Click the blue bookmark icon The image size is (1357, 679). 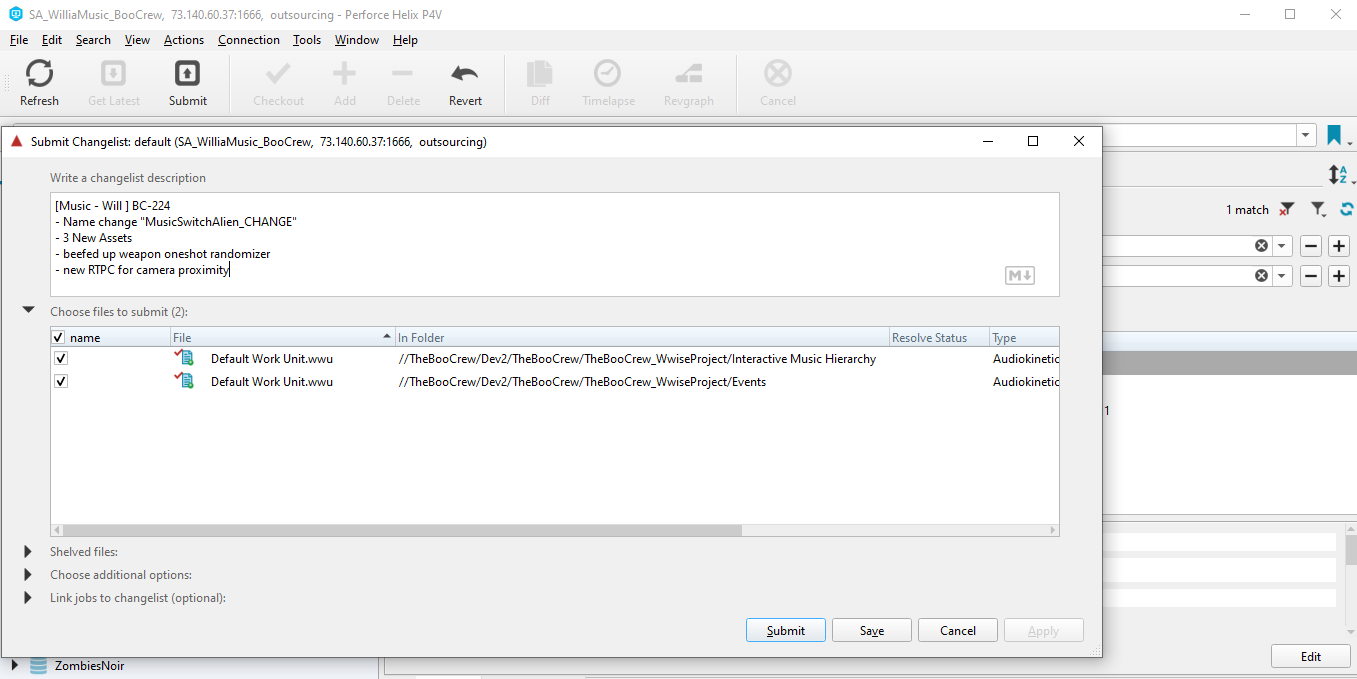tap(1335, 133)
